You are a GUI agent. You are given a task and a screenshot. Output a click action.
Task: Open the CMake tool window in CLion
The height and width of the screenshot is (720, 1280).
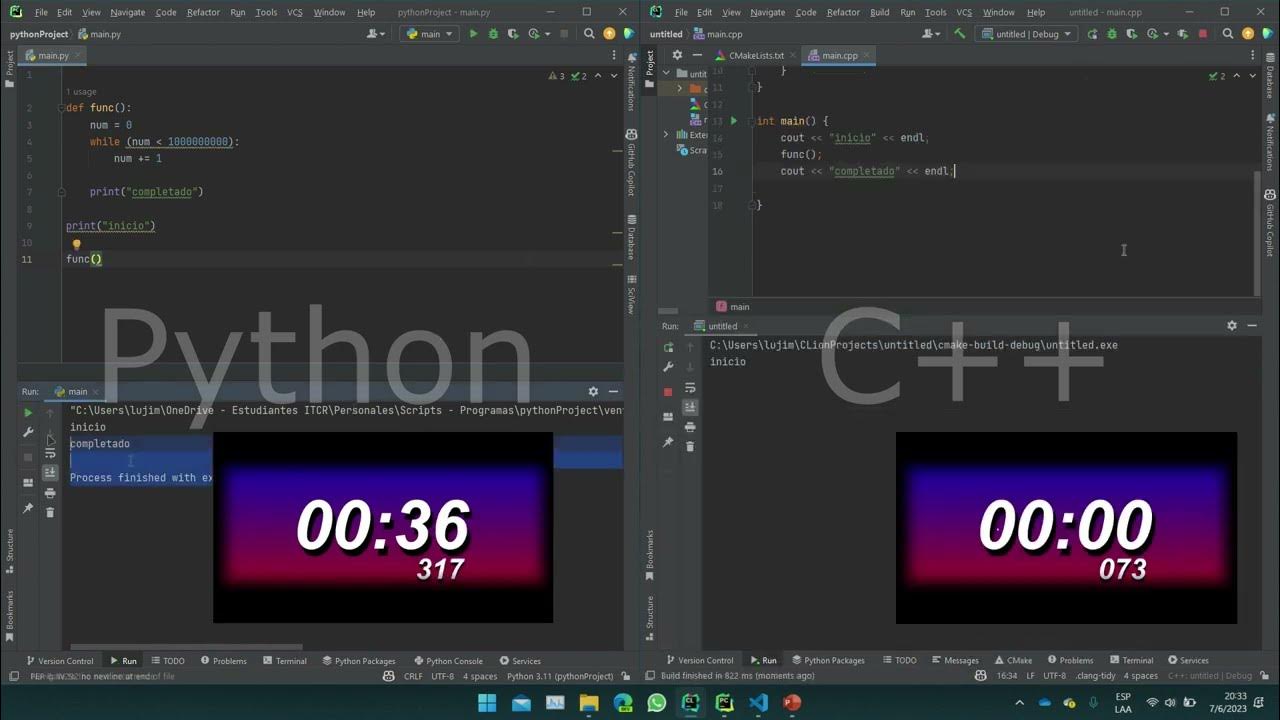point(1013,660)
